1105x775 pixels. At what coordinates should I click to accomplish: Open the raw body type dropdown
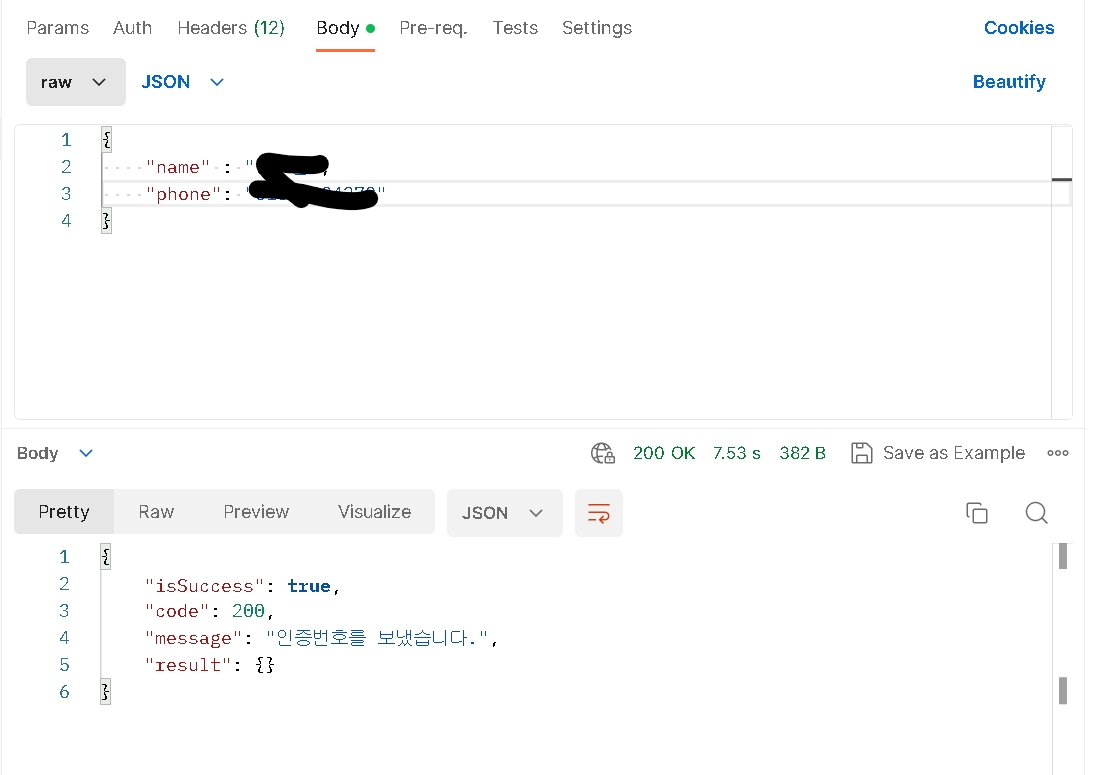pos(75,82)
